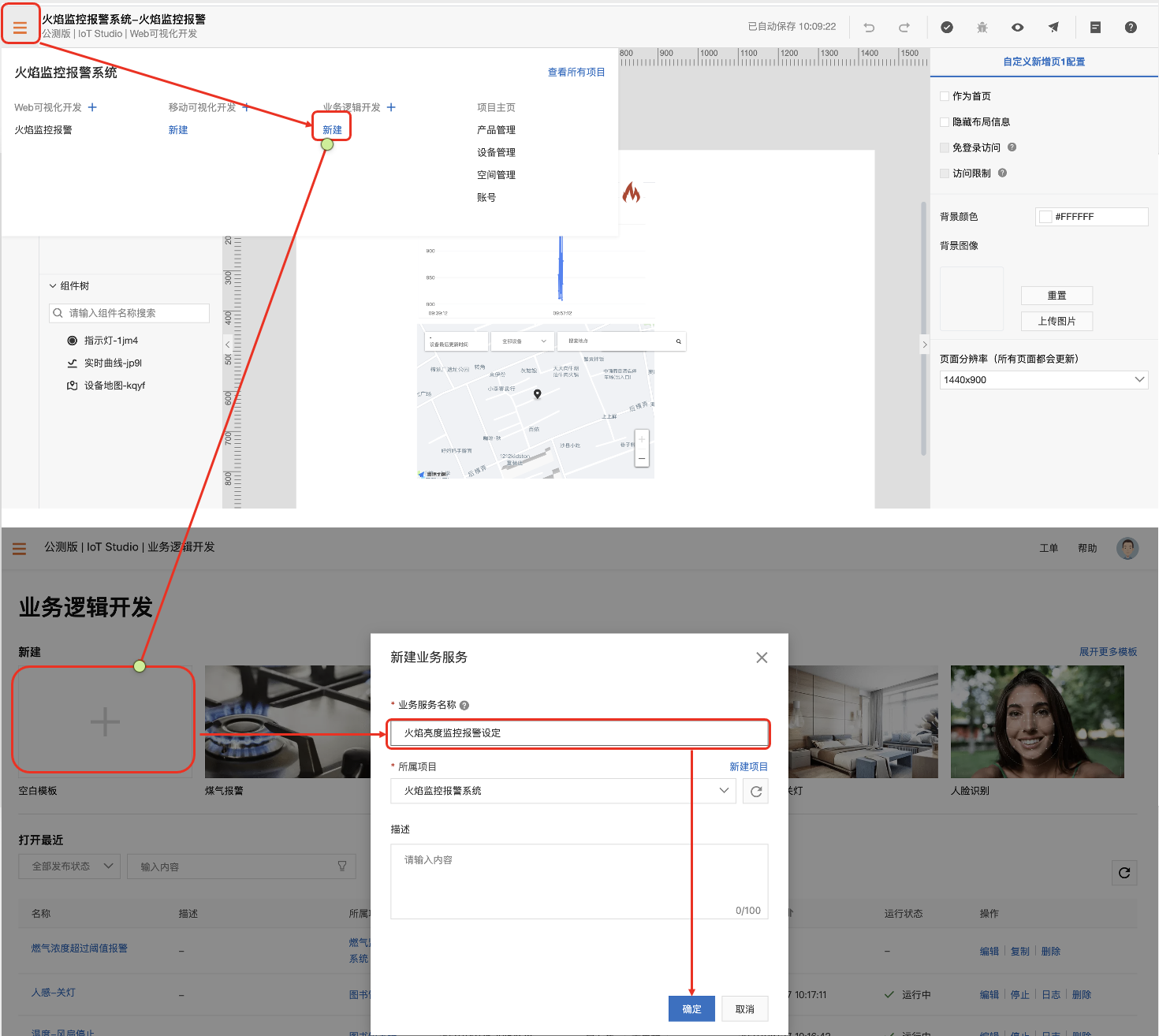Open the help question-mark icon in toolbar
Viewport: 1159px width, 1036px height.
coord(1131,28)
